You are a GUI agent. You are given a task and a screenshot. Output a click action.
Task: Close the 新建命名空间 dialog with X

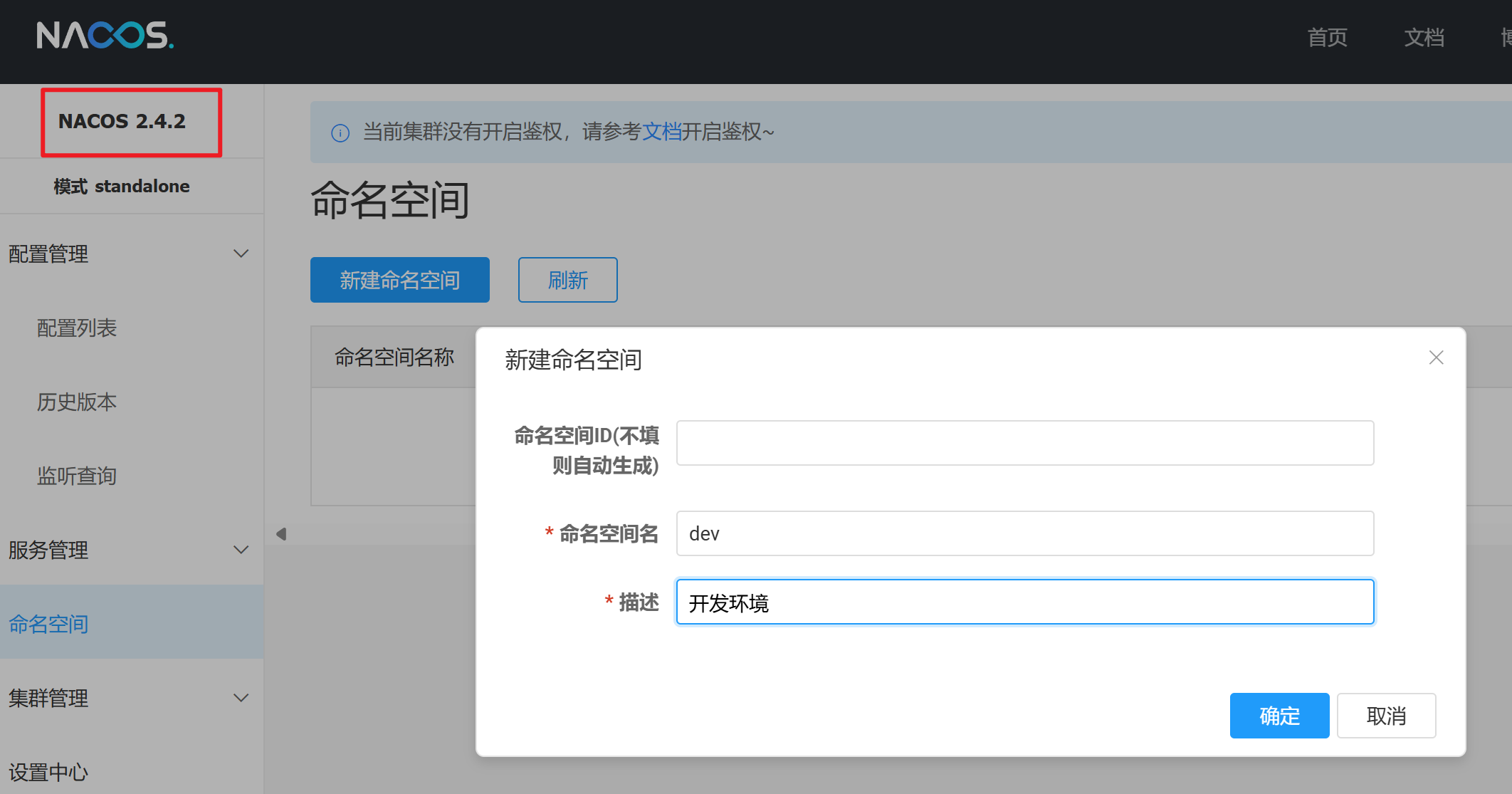coord(1436,357)
